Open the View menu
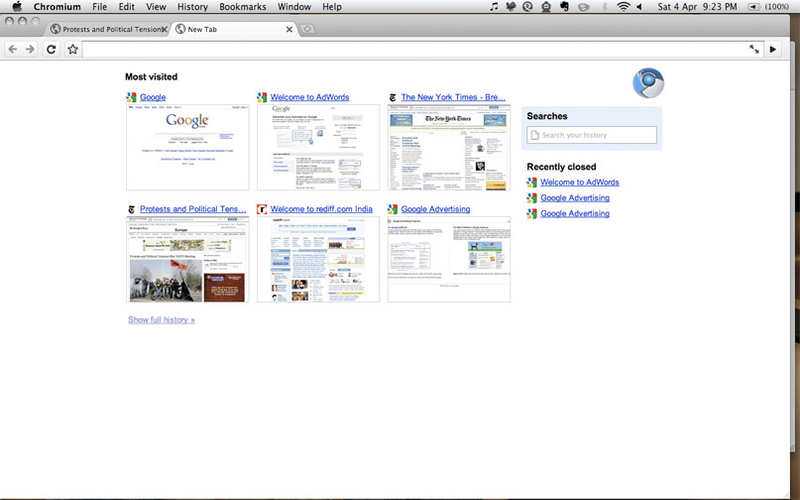The height and width of the screenshot is (500, 800). pyautogui.click(x=156, y=7)
